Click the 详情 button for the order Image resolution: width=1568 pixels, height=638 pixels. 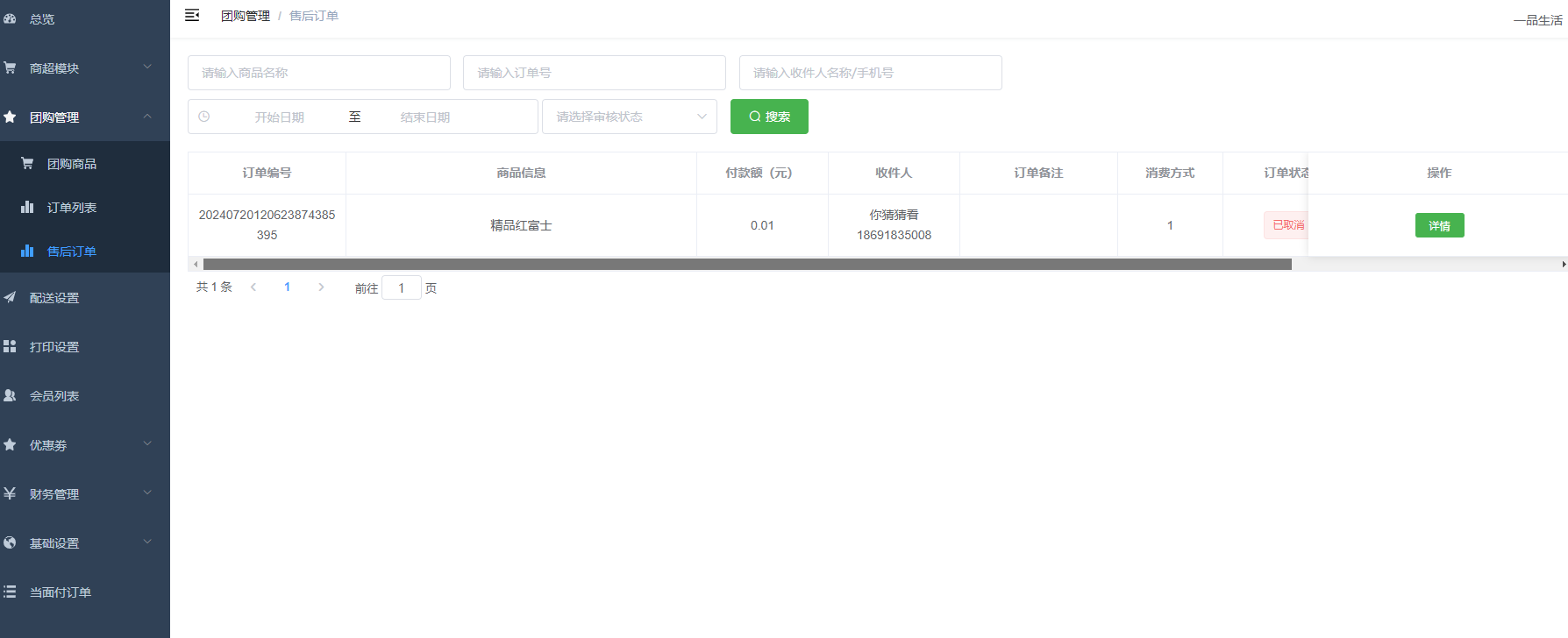pyautogui.click(x=1439, y=225)
